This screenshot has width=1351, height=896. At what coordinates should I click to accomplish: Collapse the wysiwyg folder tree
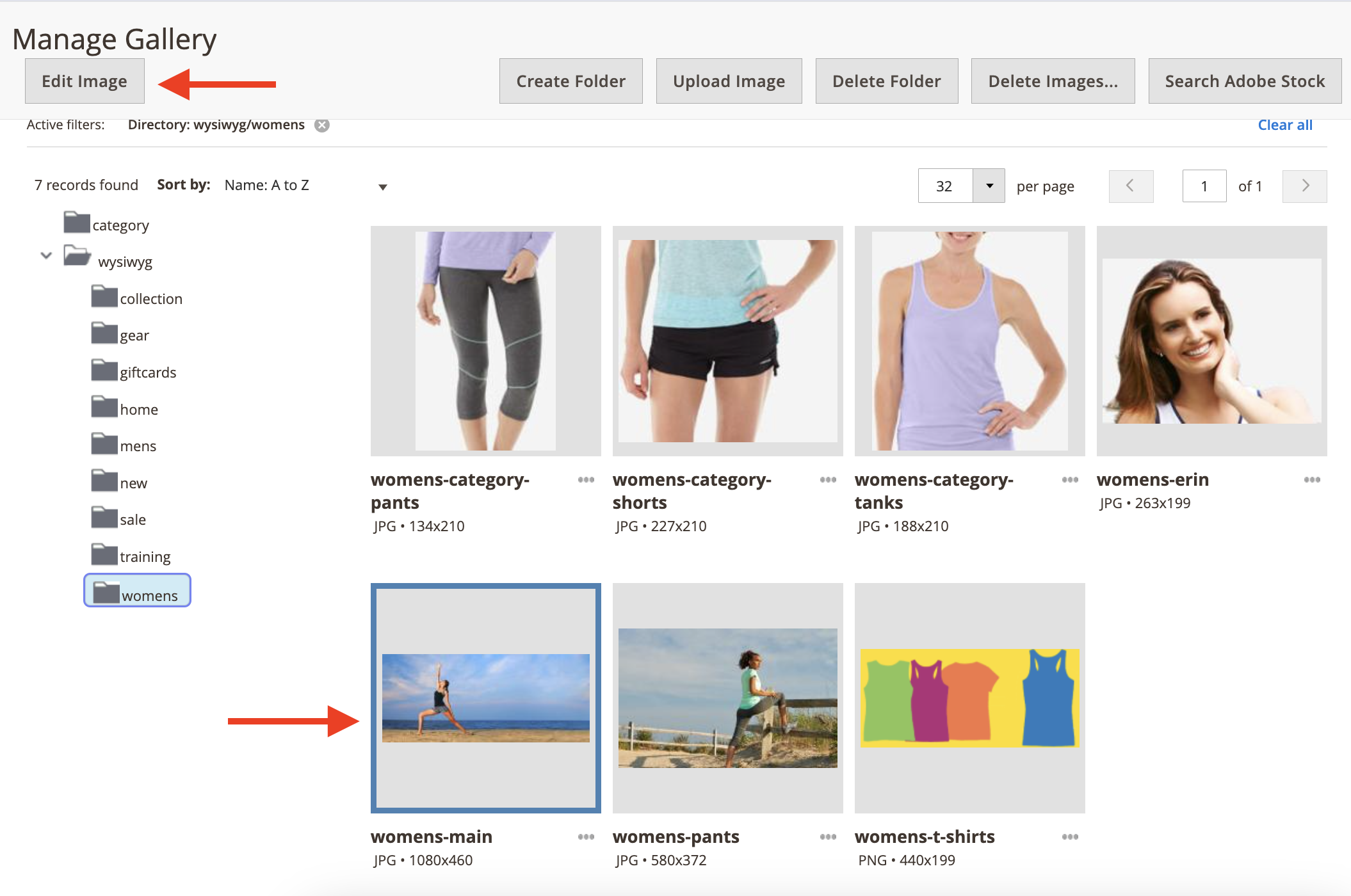46,255
